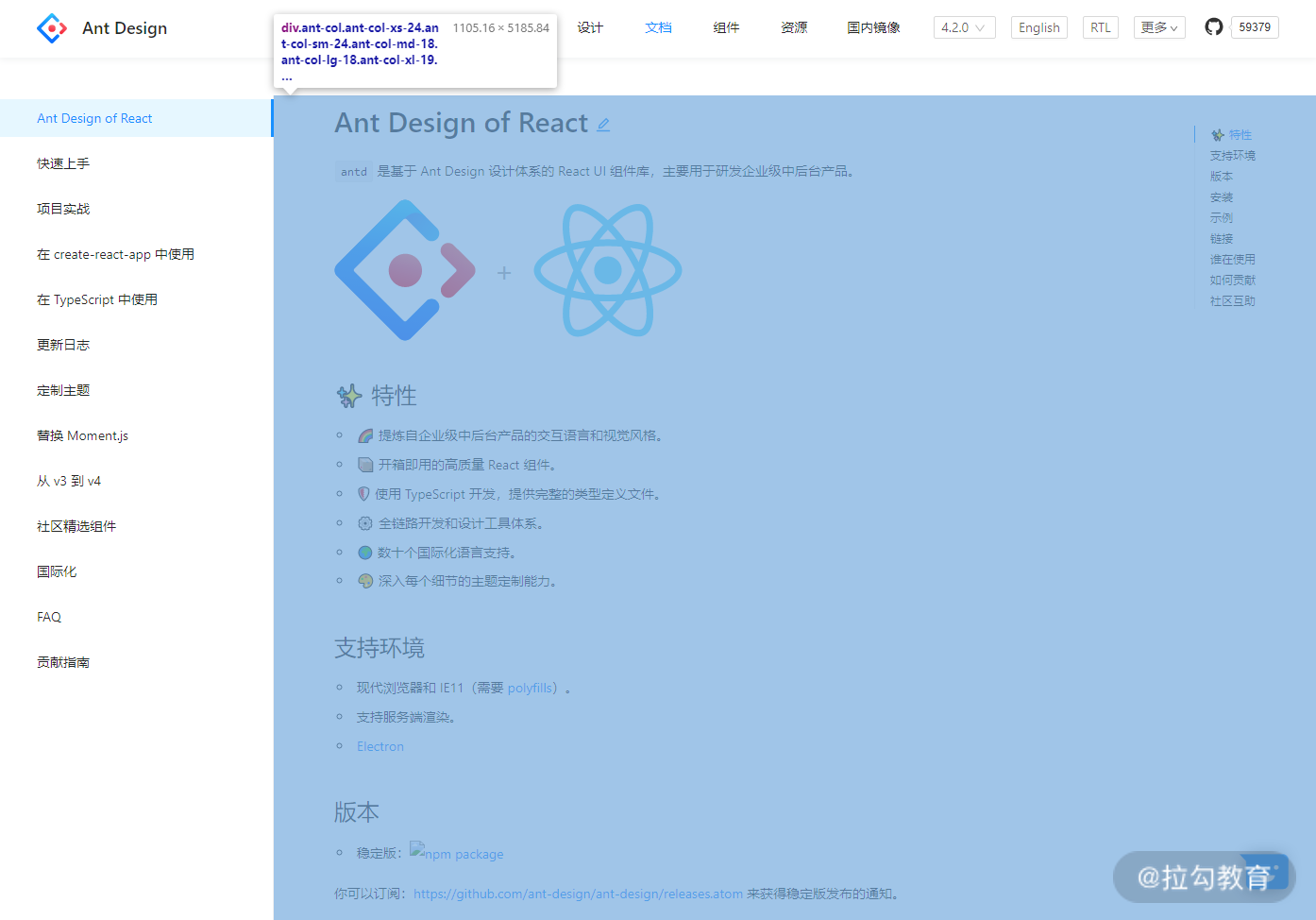Switch language with the English button
The image size is (1316, 920).
coord(1039,27)
